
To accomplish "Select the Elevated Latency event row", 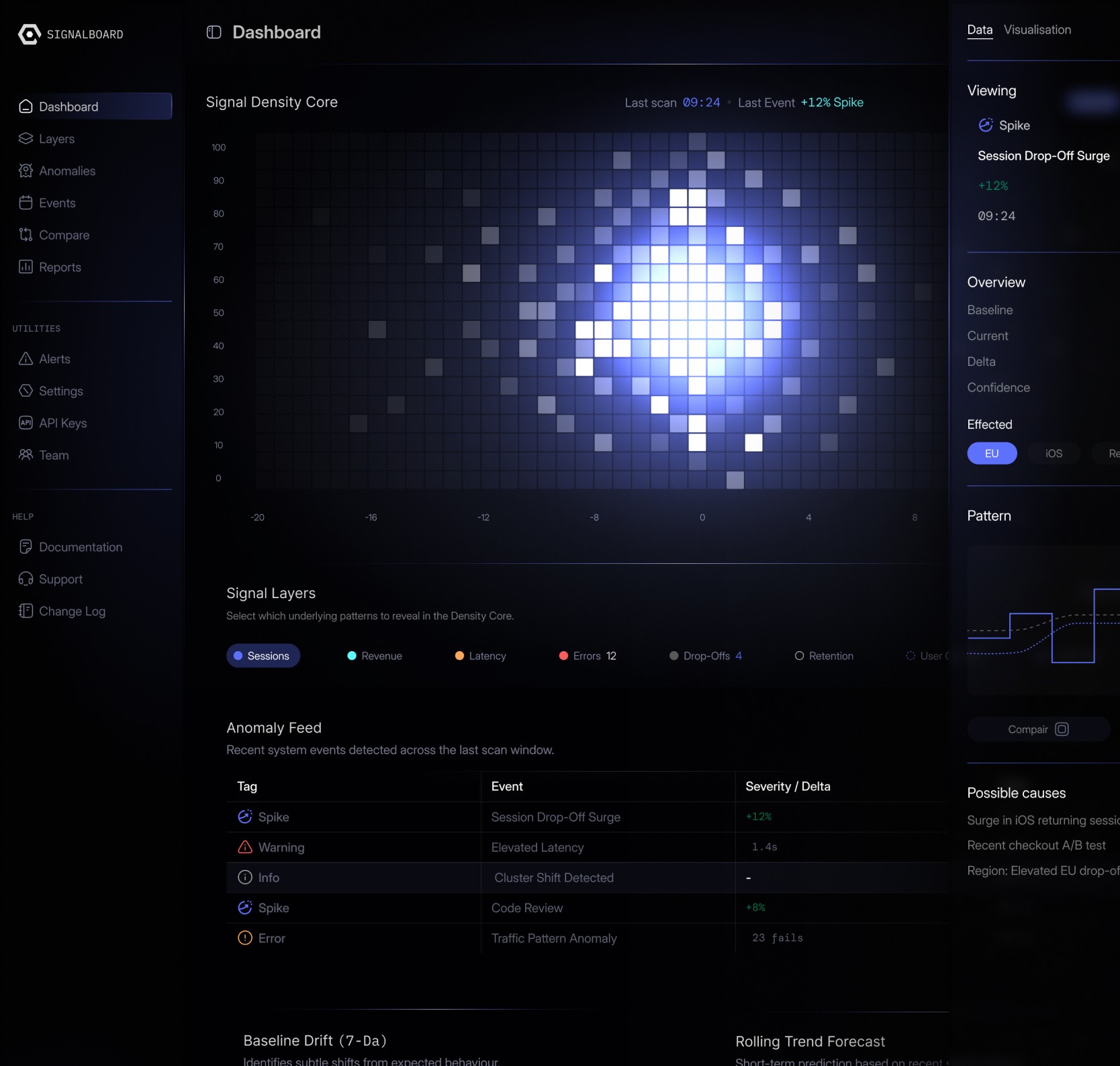I will [588, 847].
